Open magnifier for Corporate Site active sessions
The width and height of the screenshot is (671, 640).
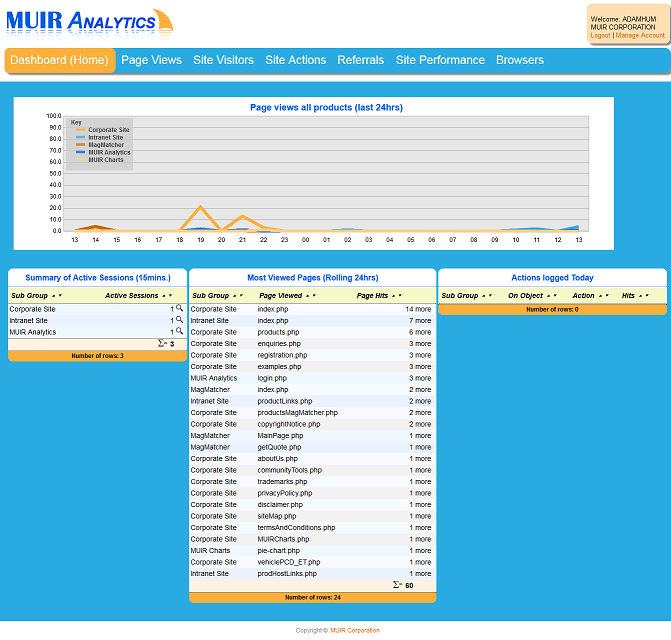tap(180, 309)
